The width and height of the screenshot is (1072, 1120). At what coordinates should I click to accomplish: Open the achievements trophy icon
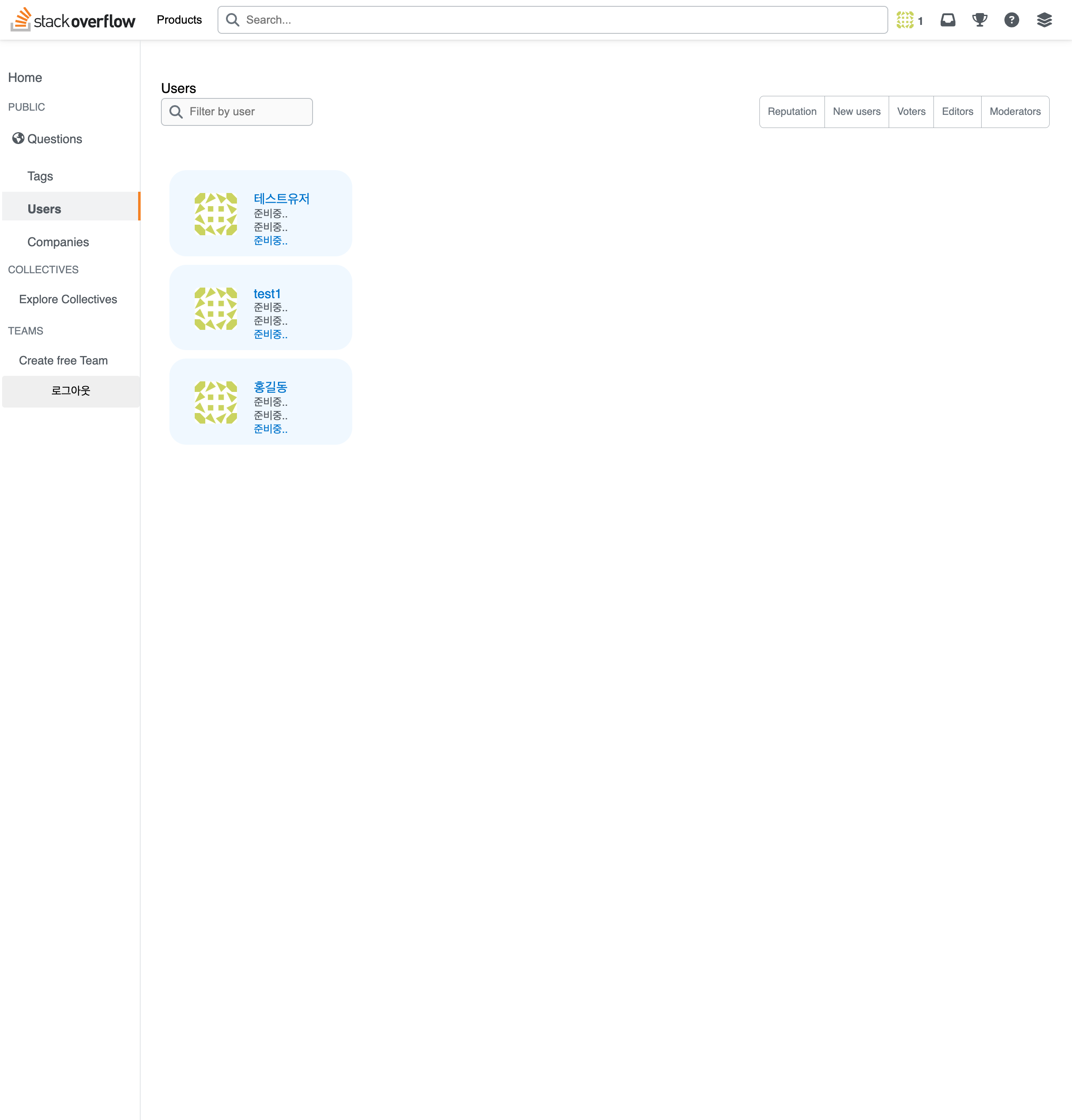979,20
